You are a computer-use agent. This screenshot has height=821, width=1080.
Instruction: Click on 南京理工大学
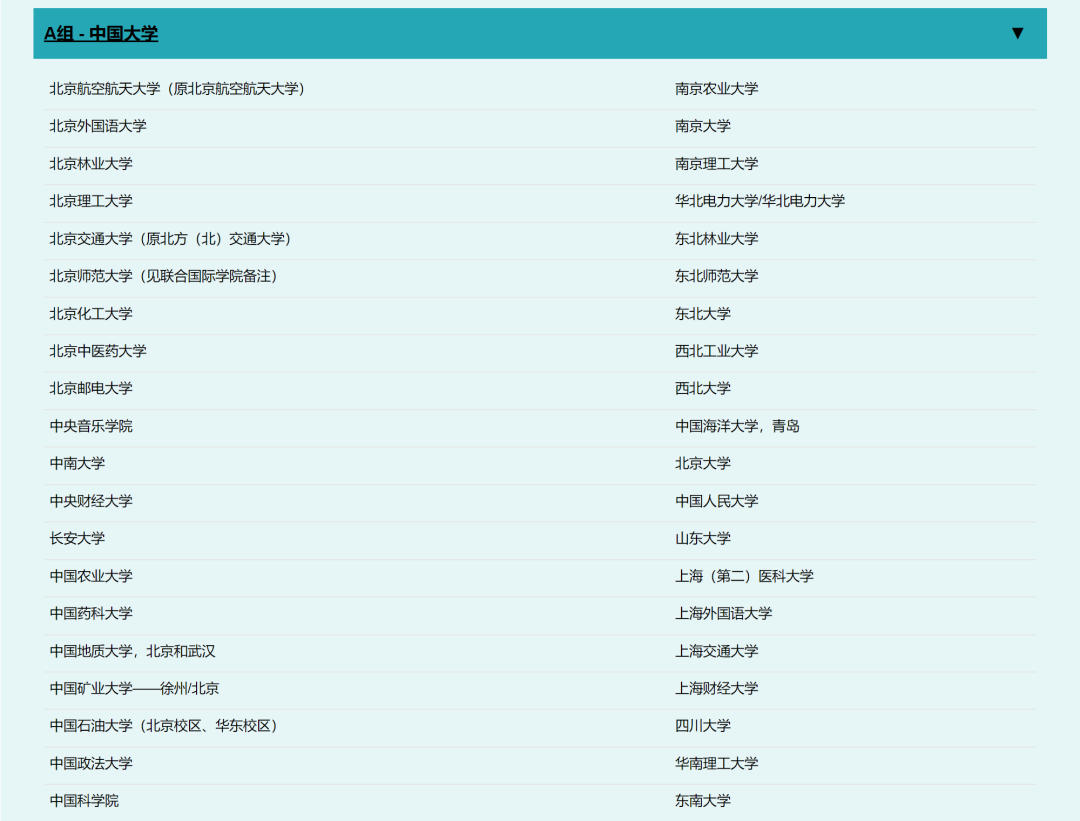click(x=716, y=164)
